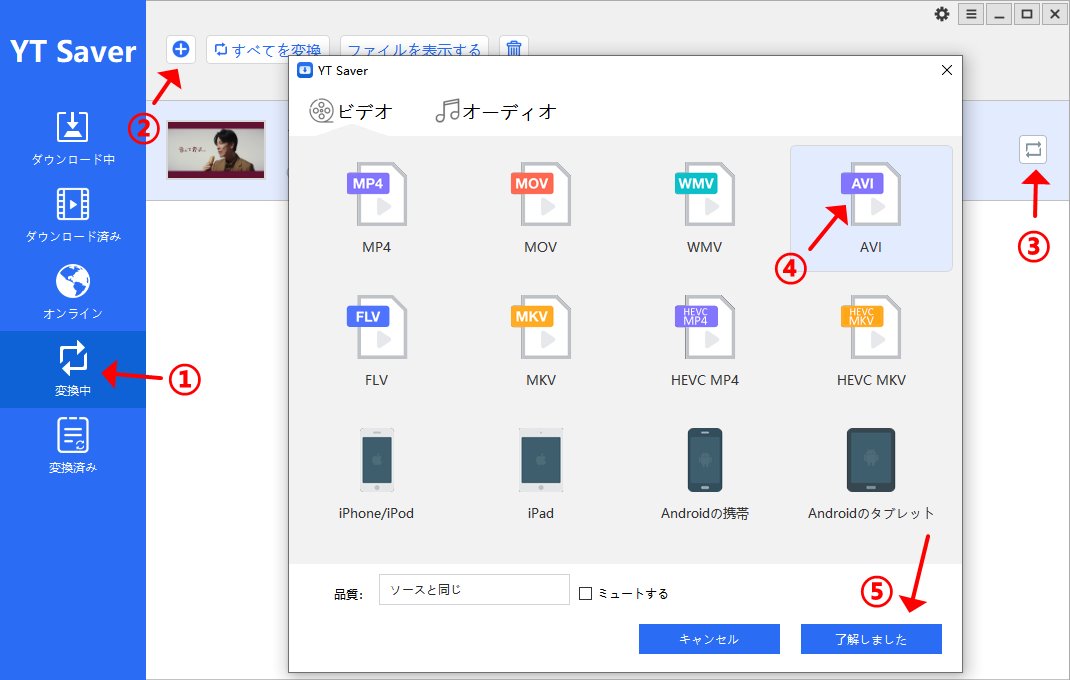Pick the WMV format icon
The image size is (1070, 680).
coord(704,195)
